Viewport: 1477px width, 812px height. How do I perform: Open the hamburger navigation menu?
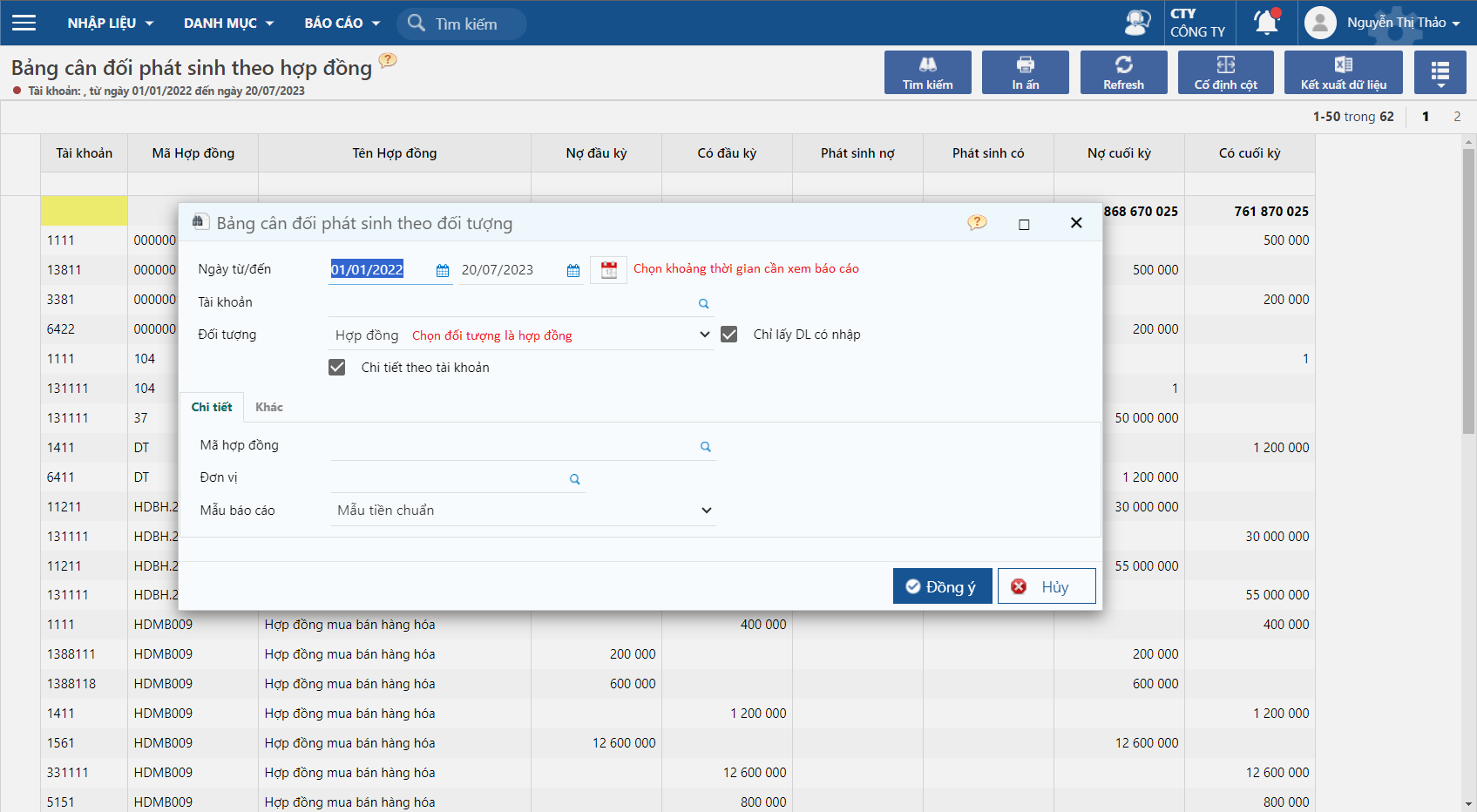pos(24,23)
